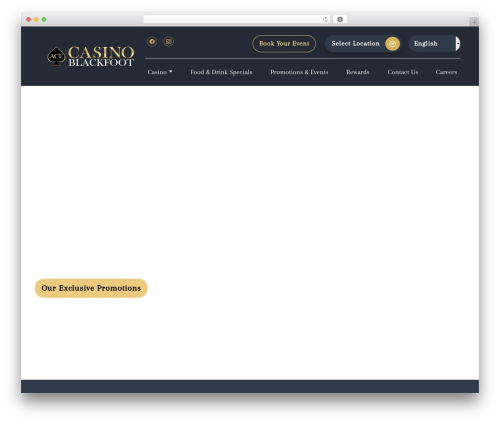Click Our Exclusive Promotions button
Screen dimensions: 500x423
pyautogui.click(x=91, y=288)
